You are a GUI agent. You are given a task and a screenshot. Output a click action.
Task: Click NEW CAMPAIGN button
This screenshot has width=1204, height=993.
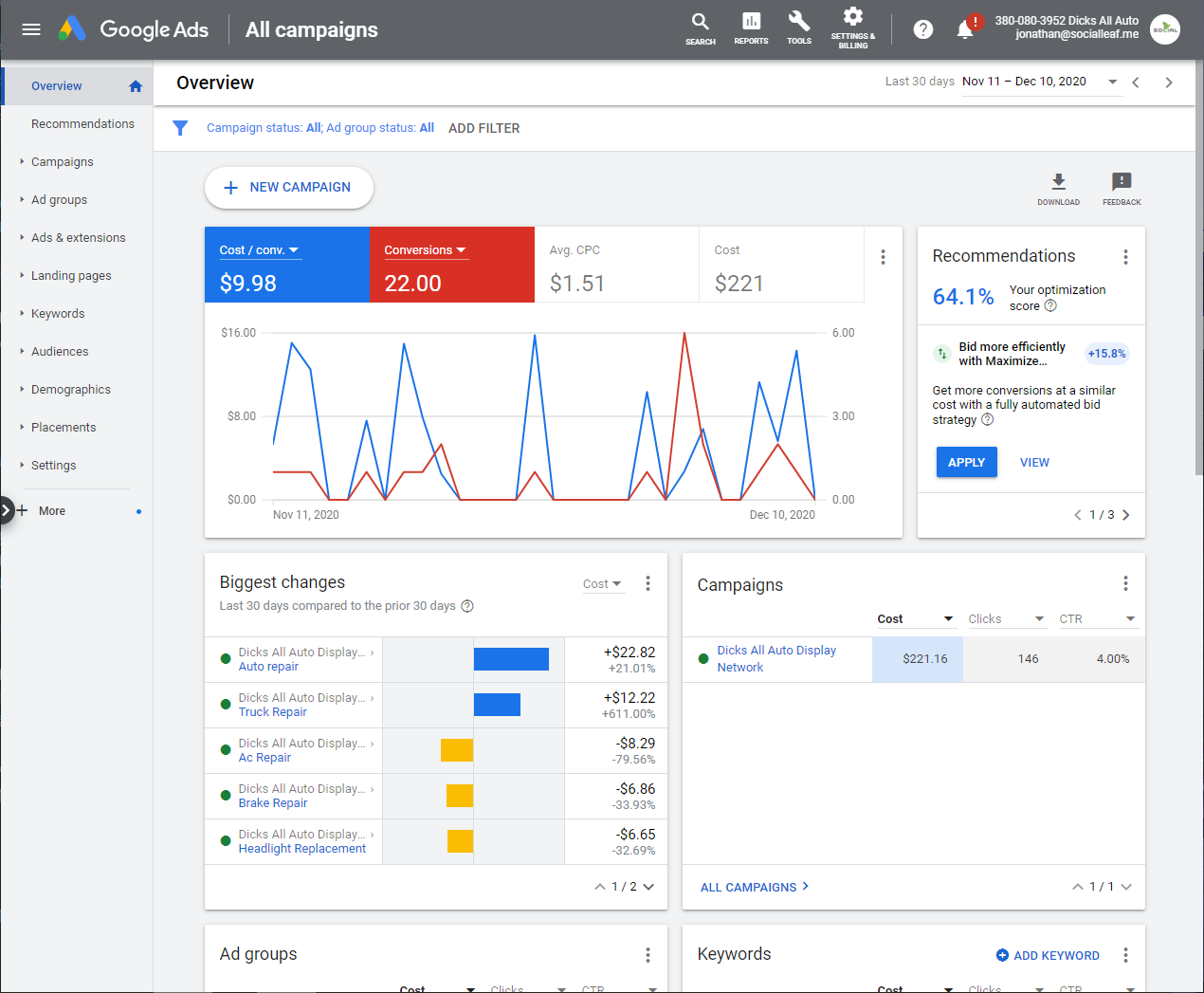(288, 188)
